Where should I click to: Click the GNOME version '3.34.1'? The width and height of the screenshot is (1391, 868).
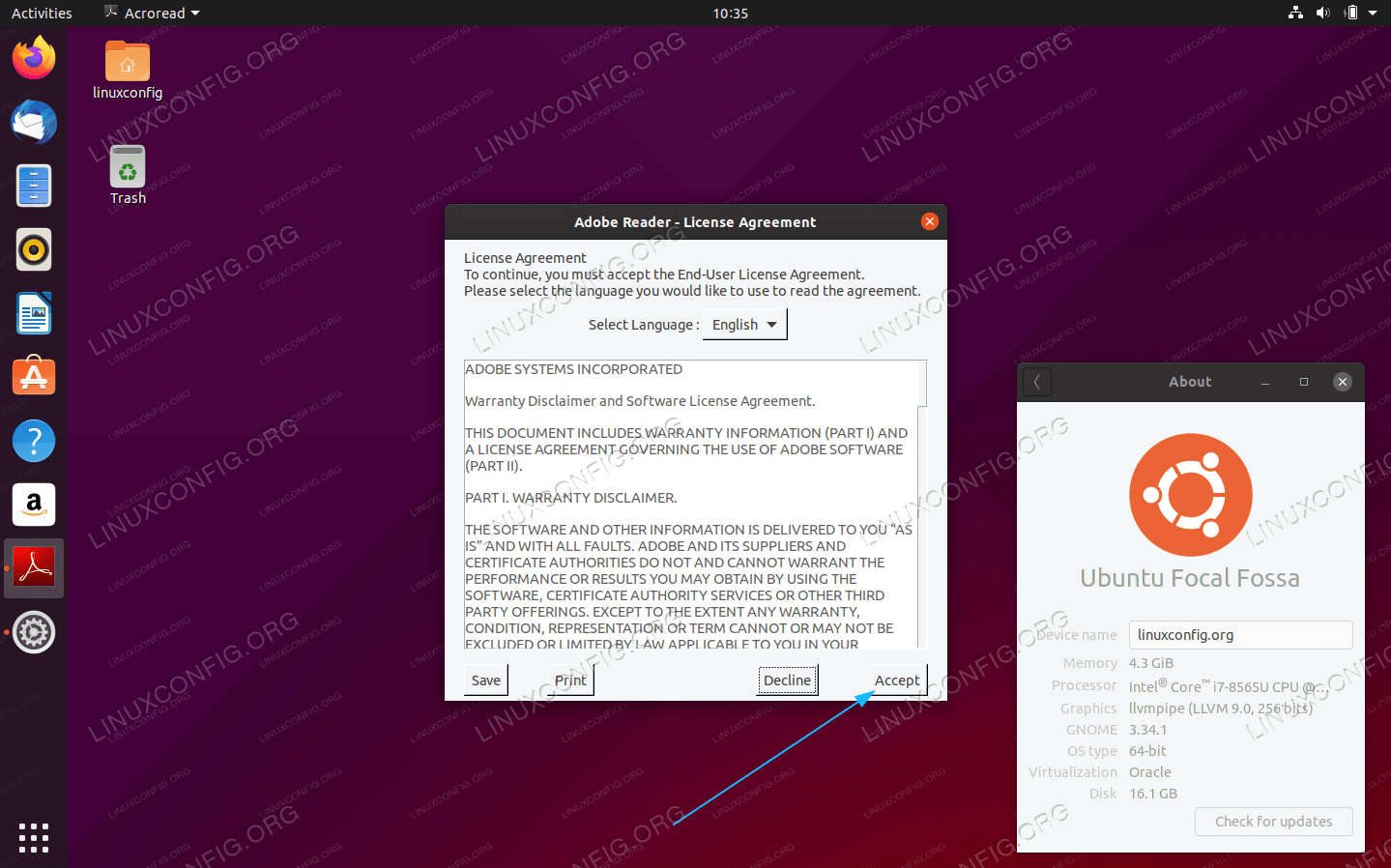point(1148,730)
